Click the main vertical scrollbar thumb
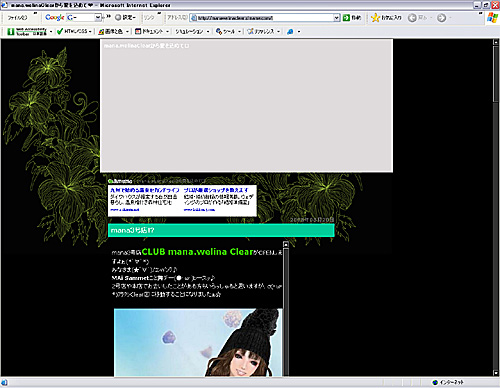500x388 pixels. coord(496,73)
